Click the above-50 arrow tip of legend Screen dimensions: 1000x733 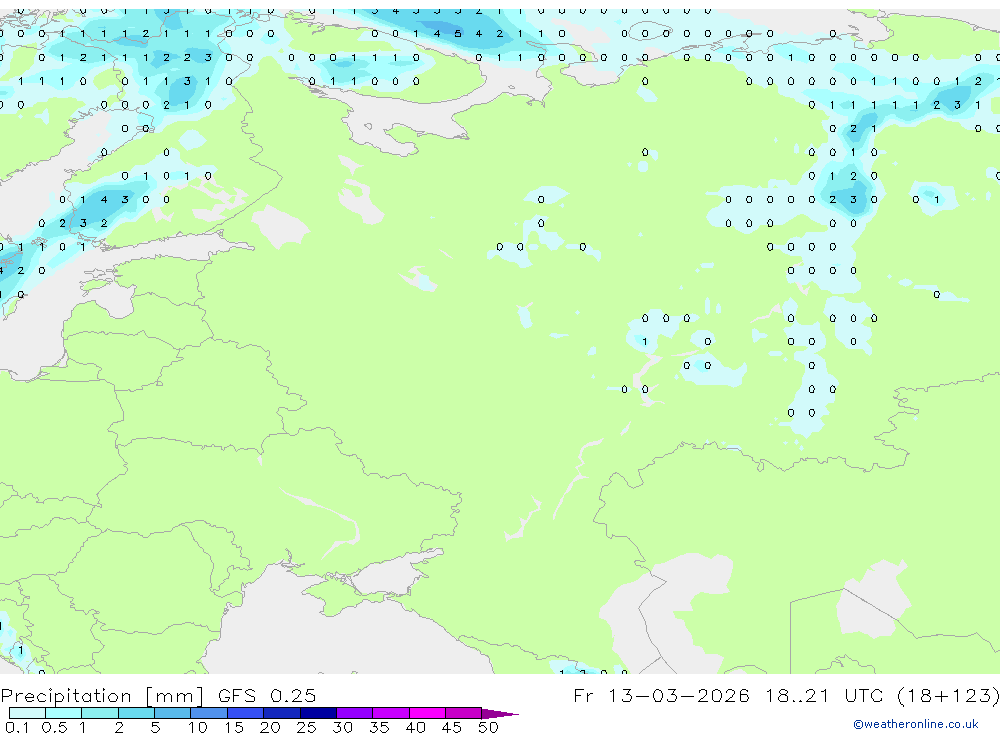499,714
